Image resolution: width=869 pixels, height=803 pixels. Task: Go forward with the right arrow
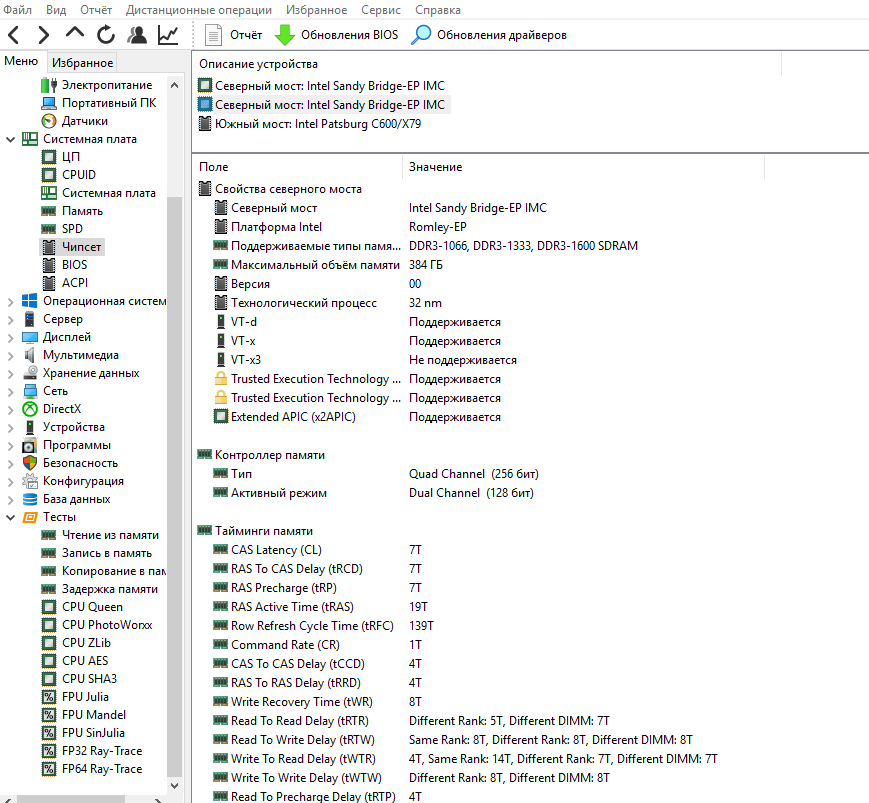pyautogui.click(x=43, y=35)
